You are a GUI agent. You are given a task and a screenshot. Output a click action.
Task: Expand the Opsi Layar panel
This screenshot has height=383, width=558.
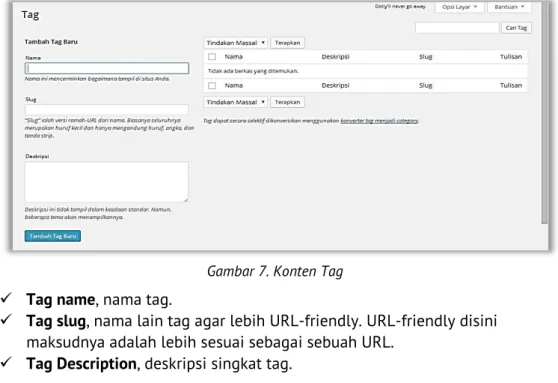tap(459, 7)
